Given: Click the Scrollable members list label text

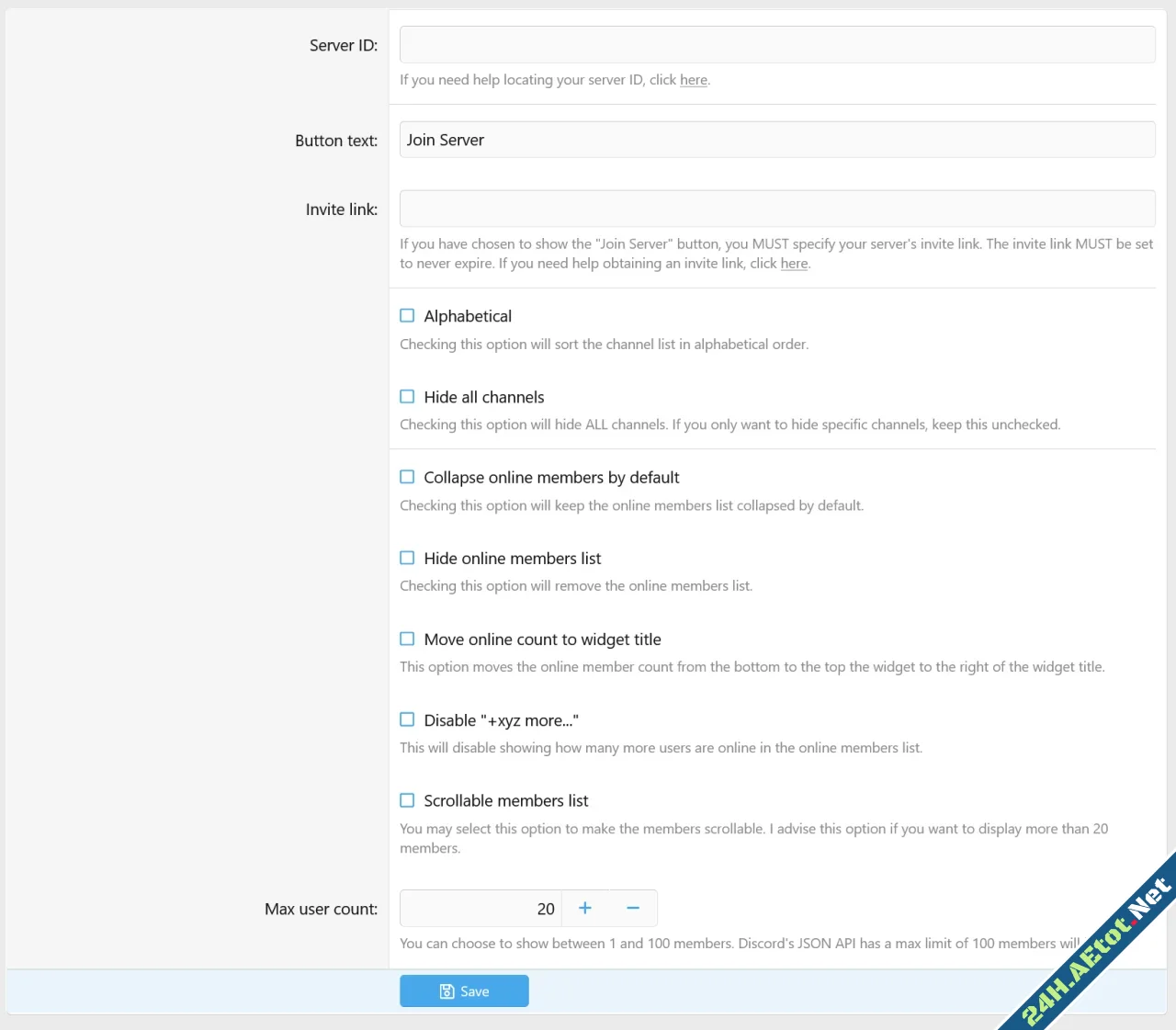Looking at the screenshot, I should tap(506, 800).
